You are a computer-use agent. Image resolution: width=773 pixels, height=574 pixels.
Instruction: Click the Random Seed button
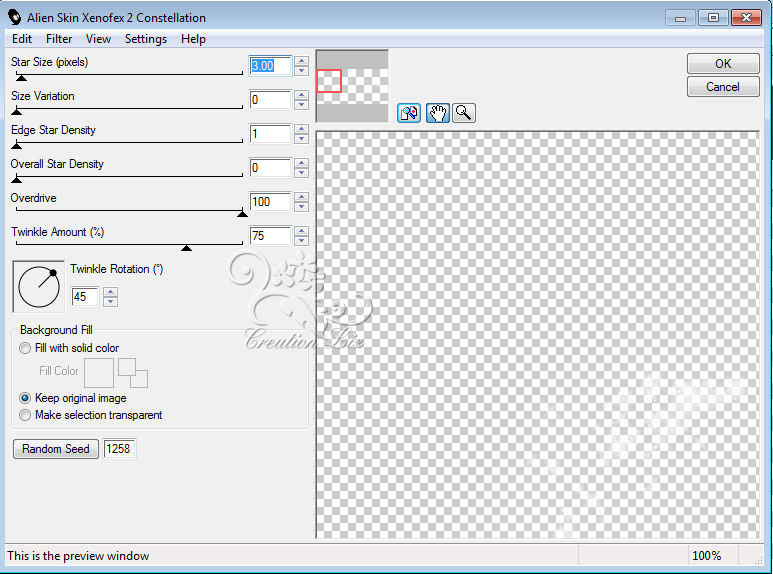click(x=56, y=449)
